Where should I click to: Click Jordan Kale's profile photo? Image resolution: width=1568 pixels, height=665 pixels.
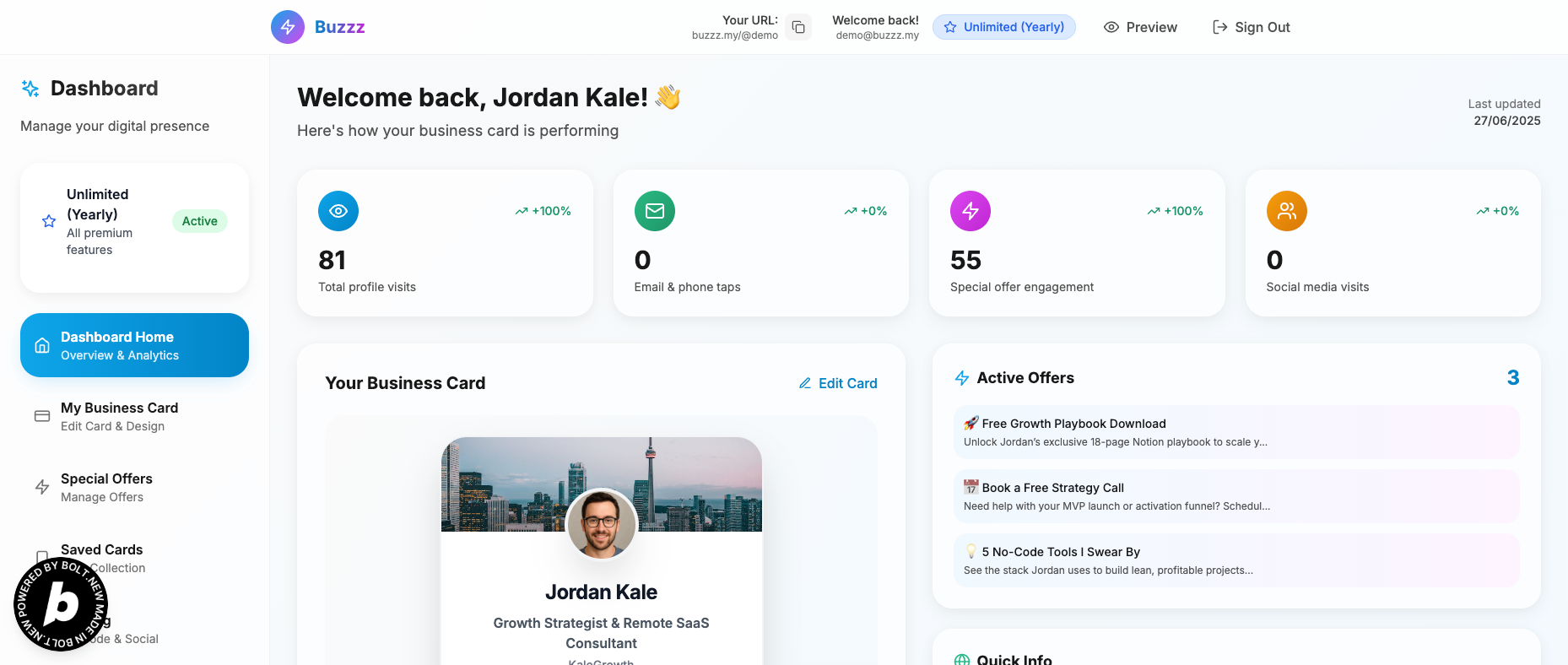[602, 524]
